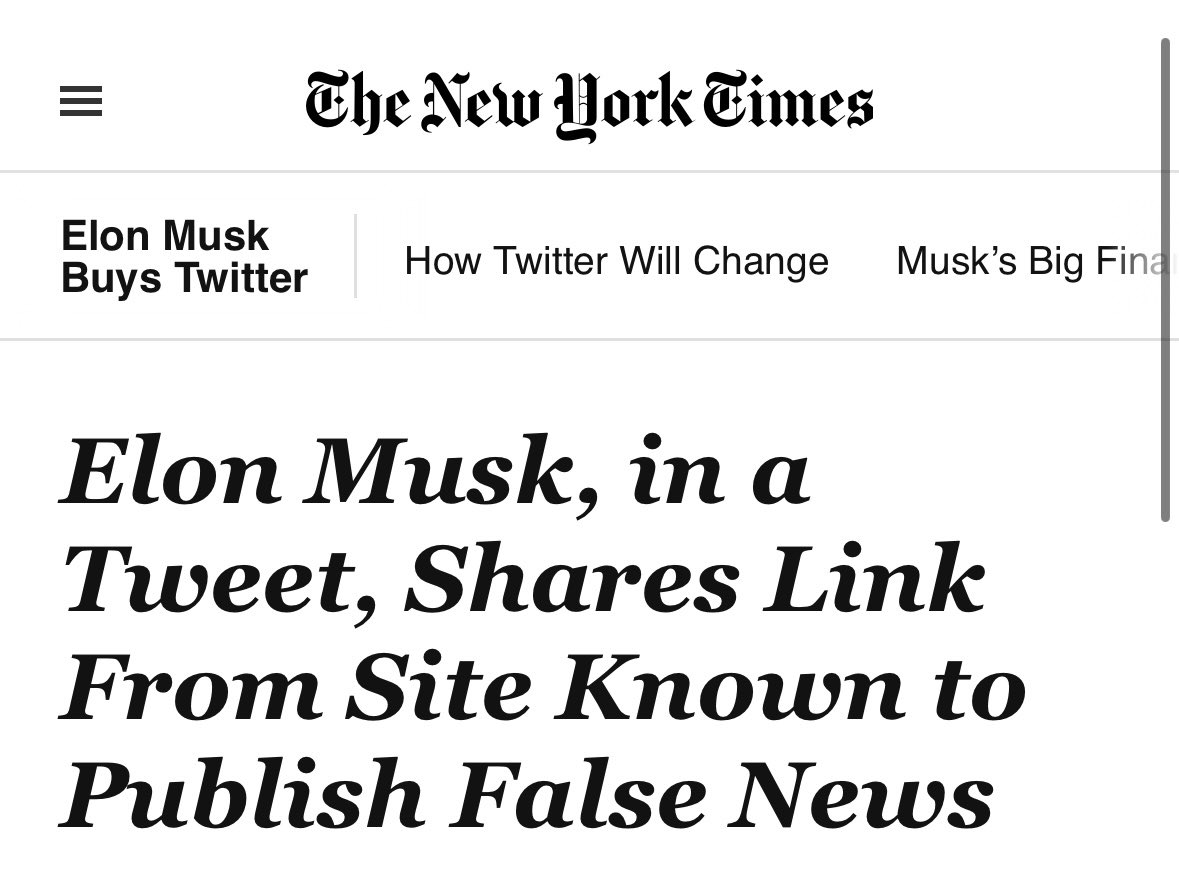Click the headline's first line "Elon Musk, in a"

tap(435, 472)
